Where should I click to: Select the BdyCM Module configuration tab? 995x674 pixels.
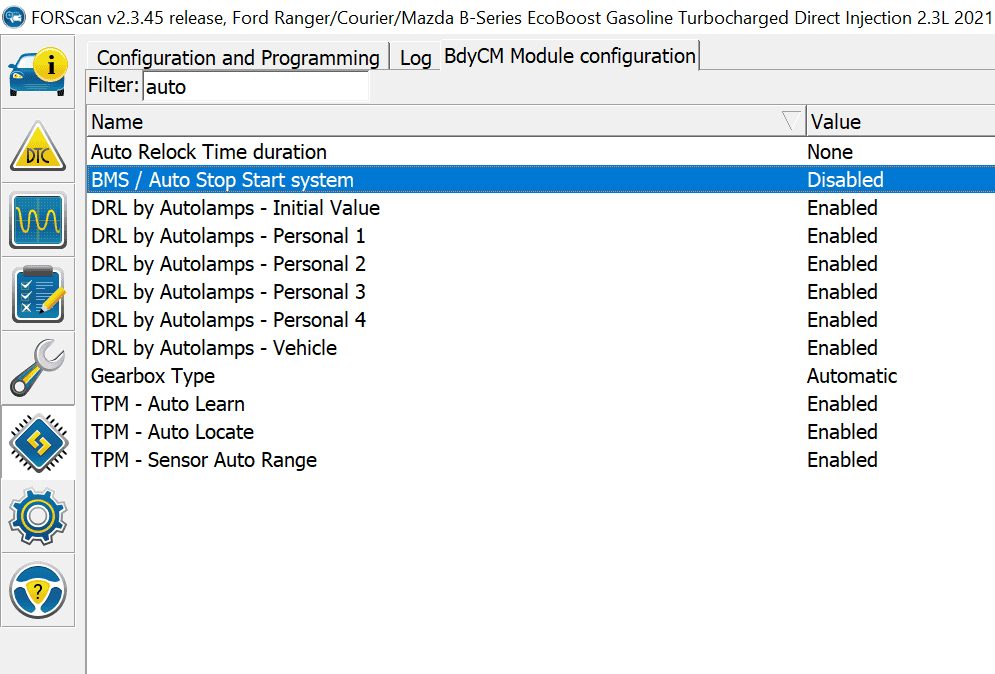(x=570, y=56)
